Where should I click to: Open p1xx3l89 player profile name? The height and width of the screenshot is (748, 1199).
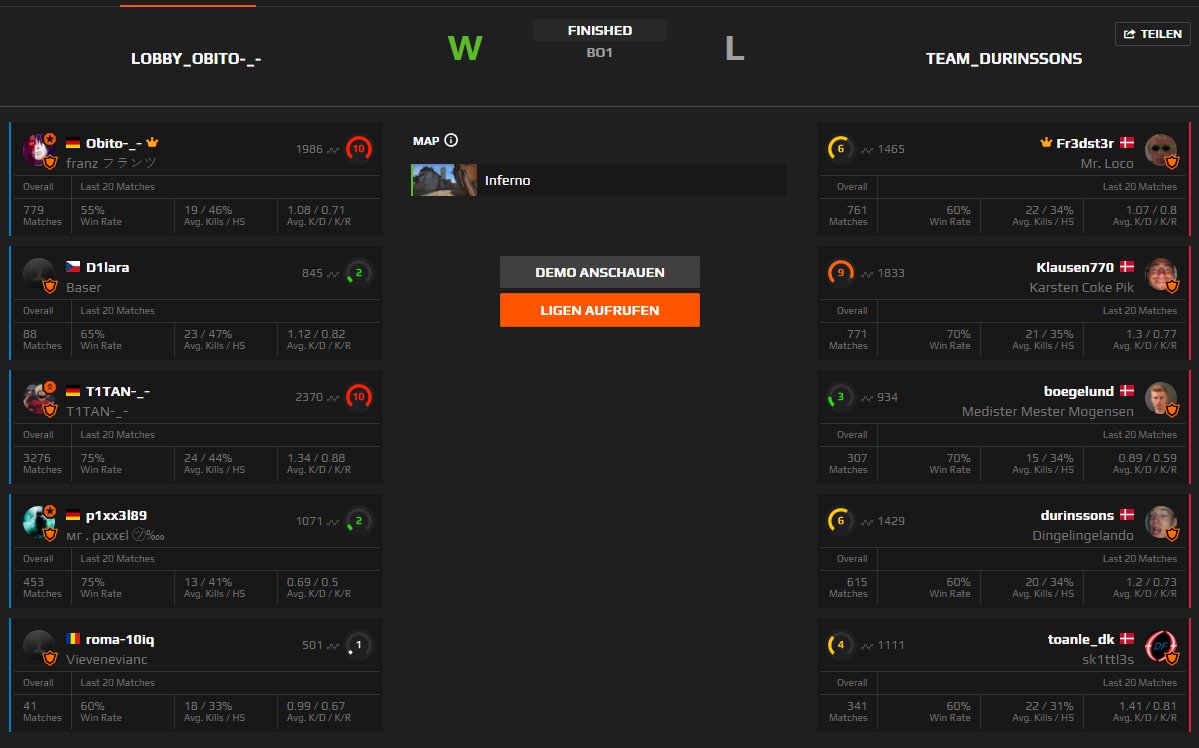(x=116, y=515)
